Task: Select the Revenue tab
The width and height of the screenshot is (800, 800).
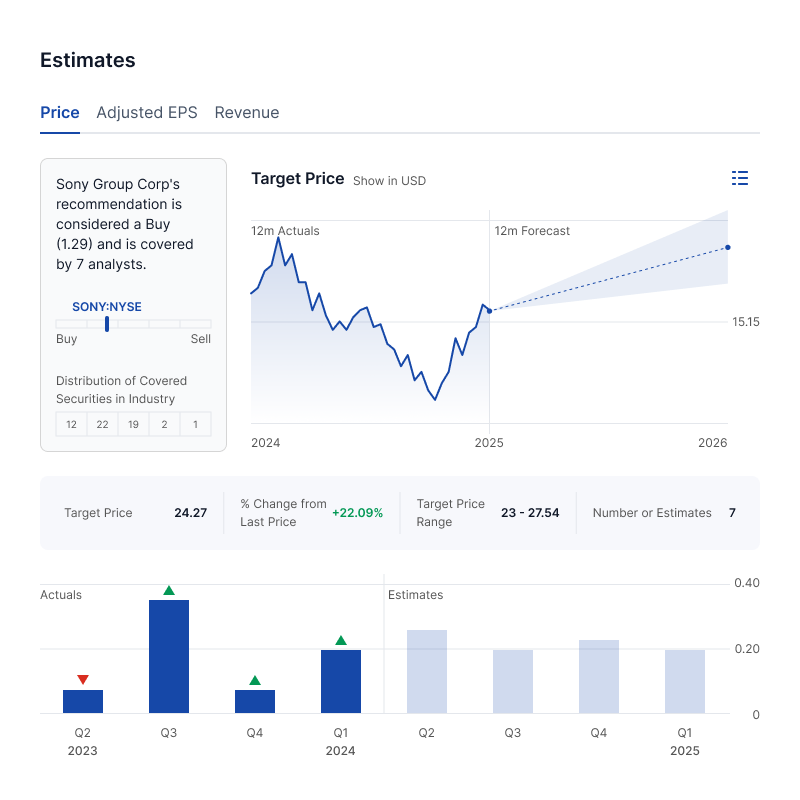Action: (247, 113)
